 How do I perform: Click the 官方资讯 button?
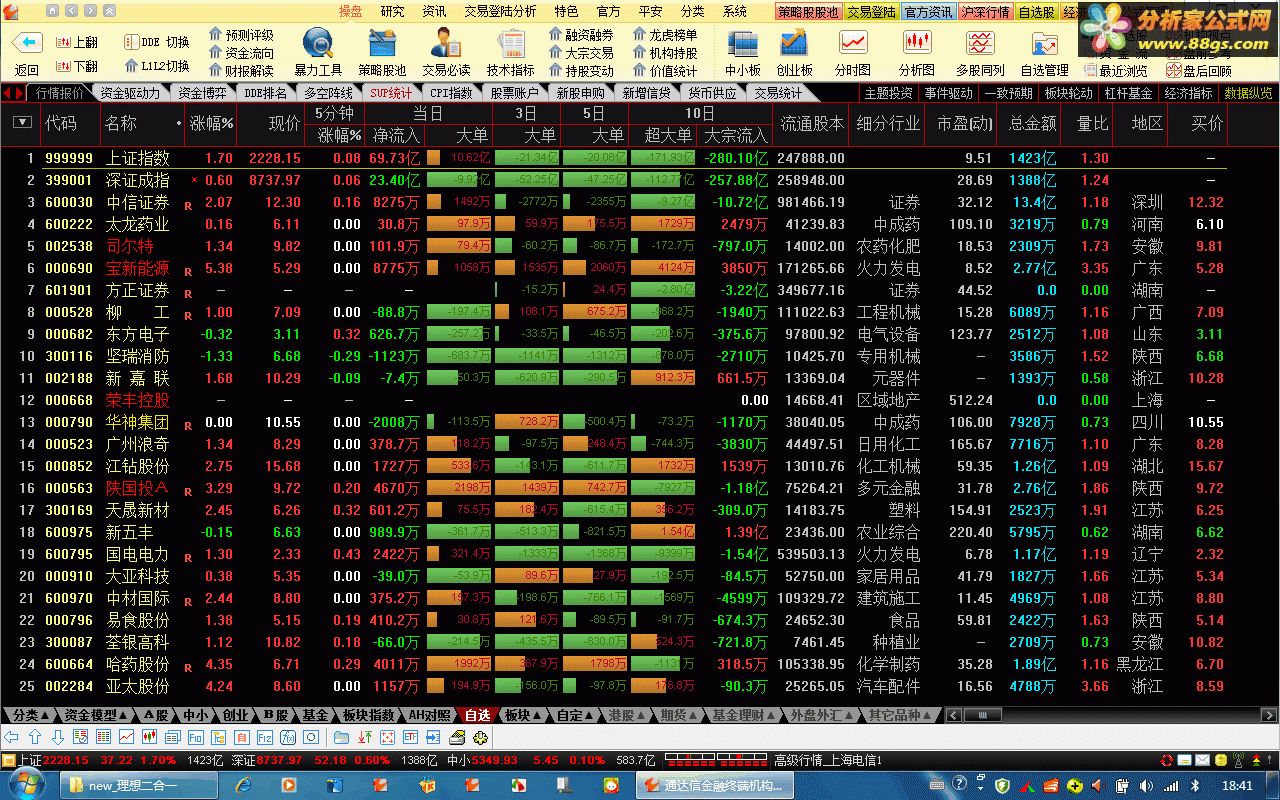coord(928,12)
